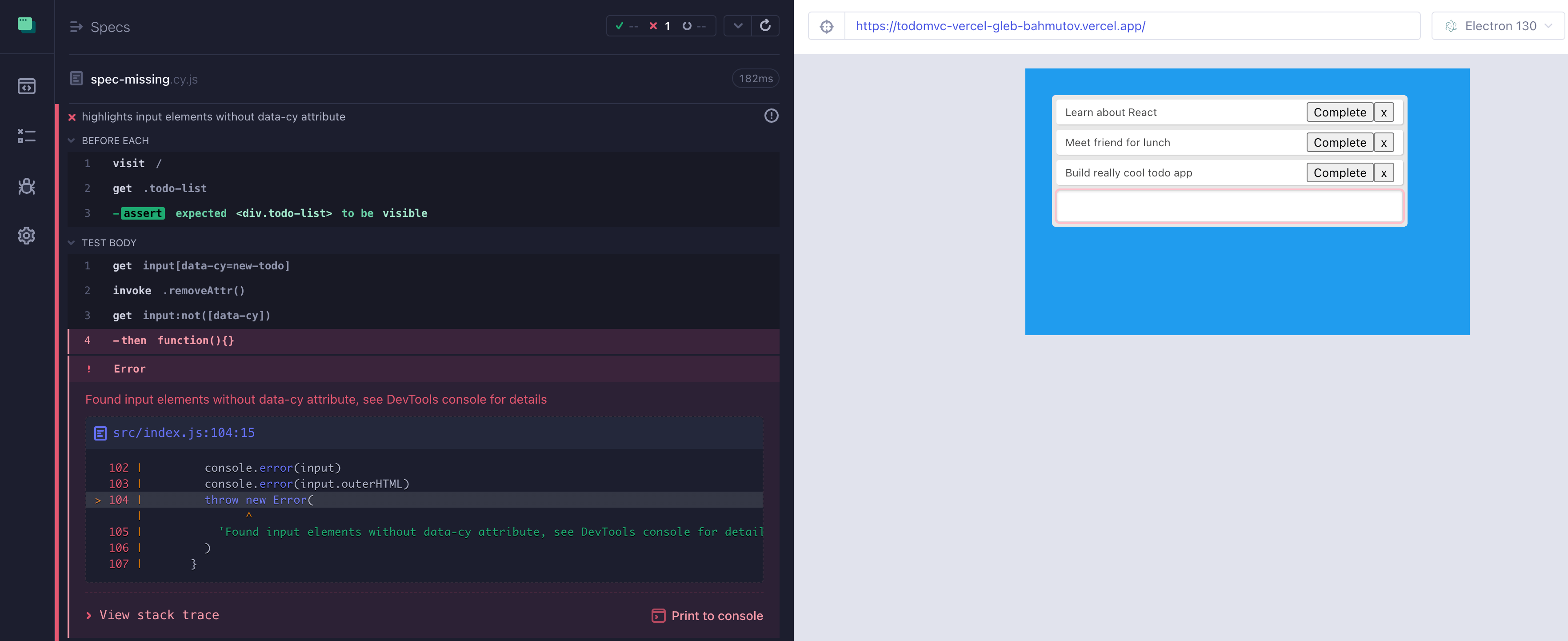The image size is (1568, 641).
Task: Open Settings gear in sidebar
Action: [x=26, y=236]
